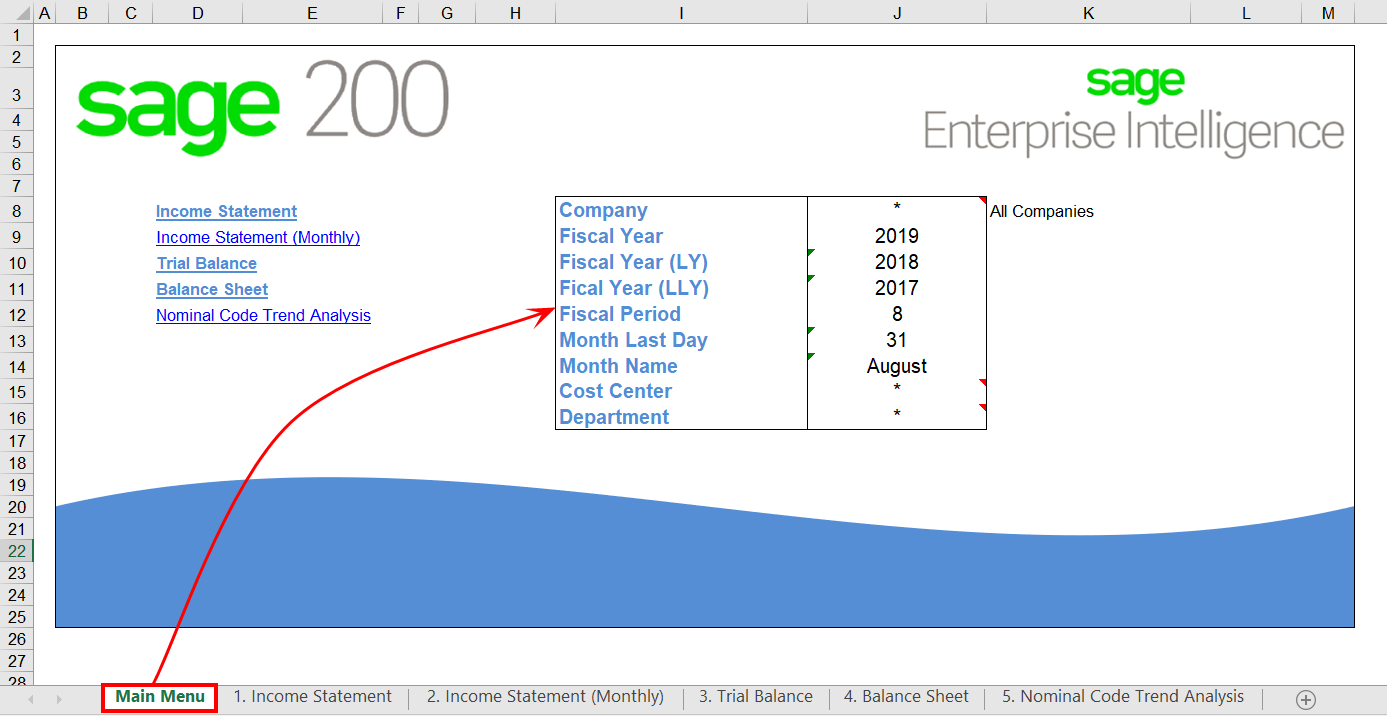The height and width of the screenshot is (716, 1387).
Task: Click the sheet tabs scroll right arrow
Action: click(x=59, y=699)
